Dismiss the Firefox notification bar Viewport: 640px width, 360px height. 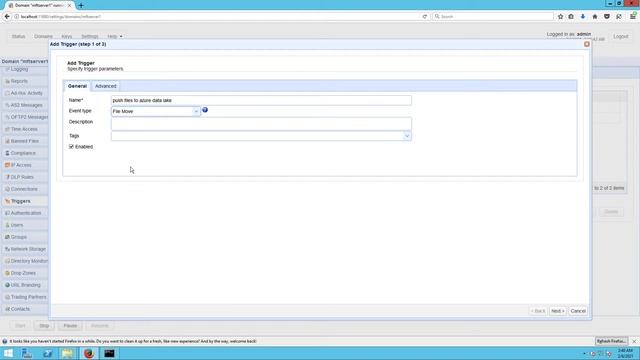click(x=634, y=341)
